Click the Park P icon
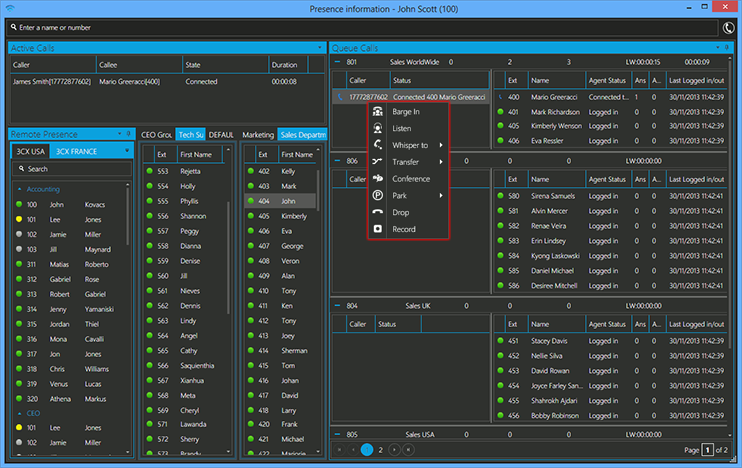The height and width of the screenshot is (468, 742). click(378, 195)
